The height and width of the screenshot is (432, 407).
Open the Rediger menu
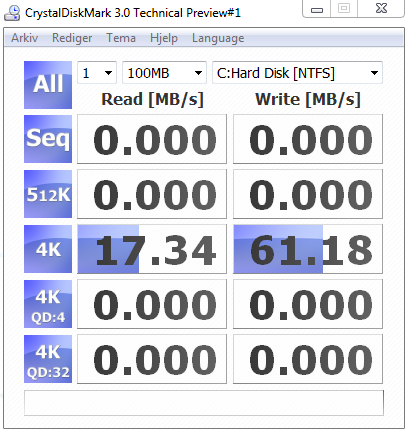pos(72,38)
